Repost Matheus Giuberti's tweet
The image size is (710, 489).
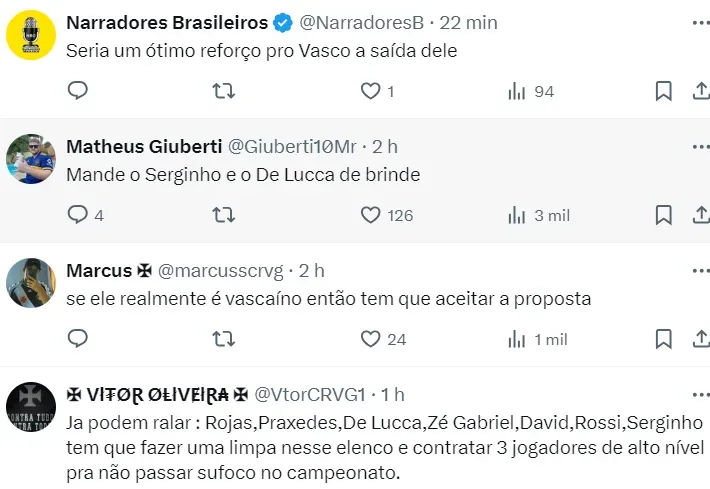tap(225, 214)
